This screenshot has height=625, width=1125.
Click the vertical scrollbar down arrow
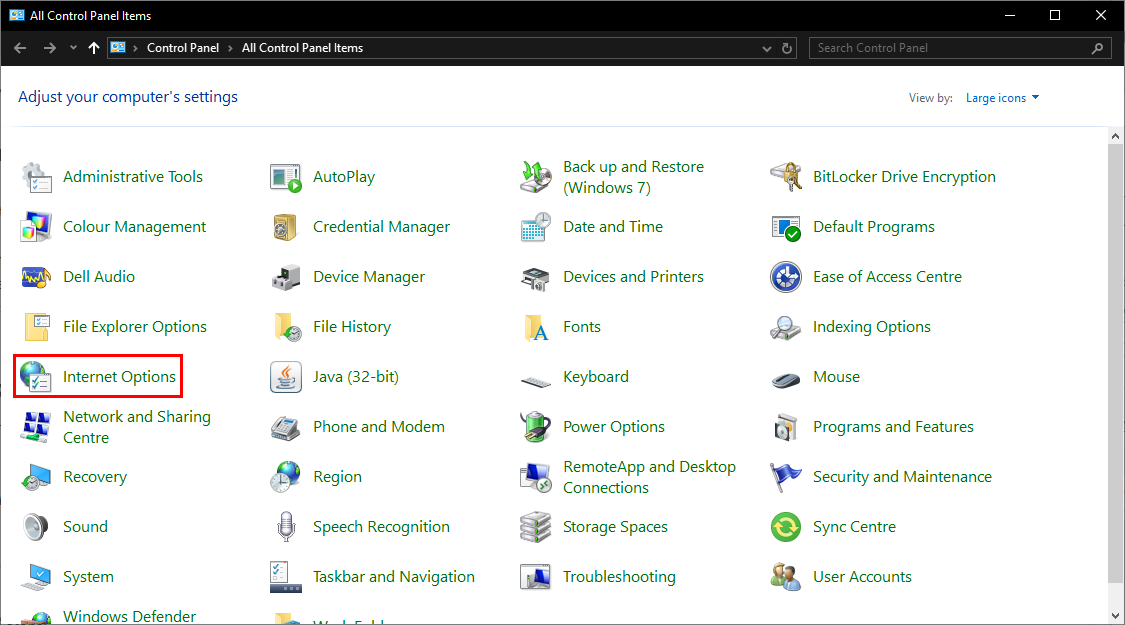pyautogui.click(x=1116, y=616)
